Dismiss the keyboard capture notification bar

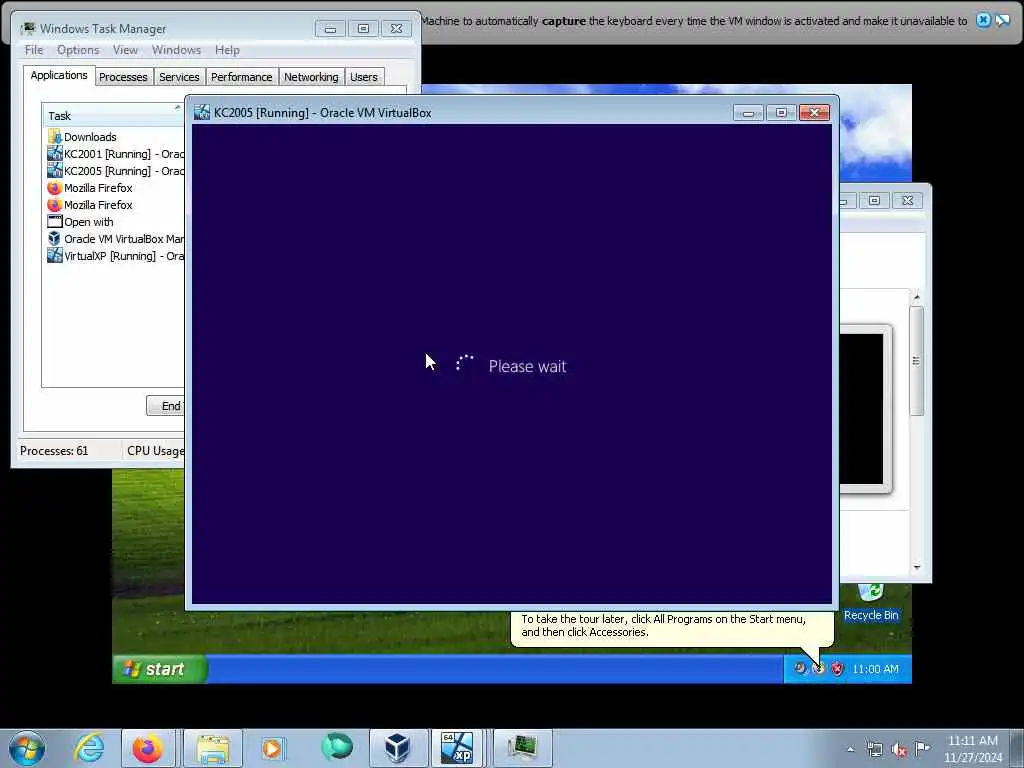pos(983,20)
